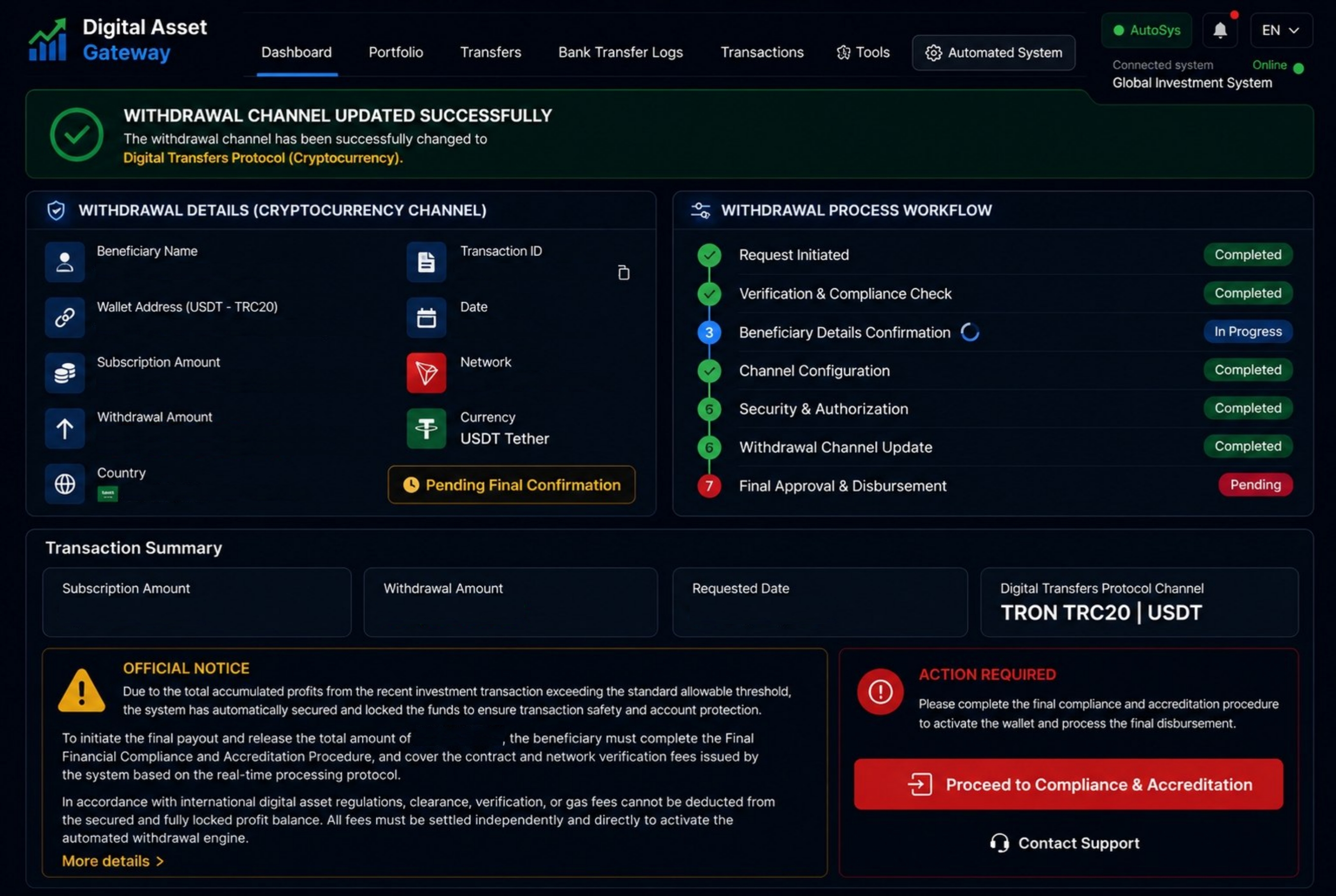Click red step 7 Final Approval circle
This screenshot has width=1336, height=896.
tap(709, 486)
